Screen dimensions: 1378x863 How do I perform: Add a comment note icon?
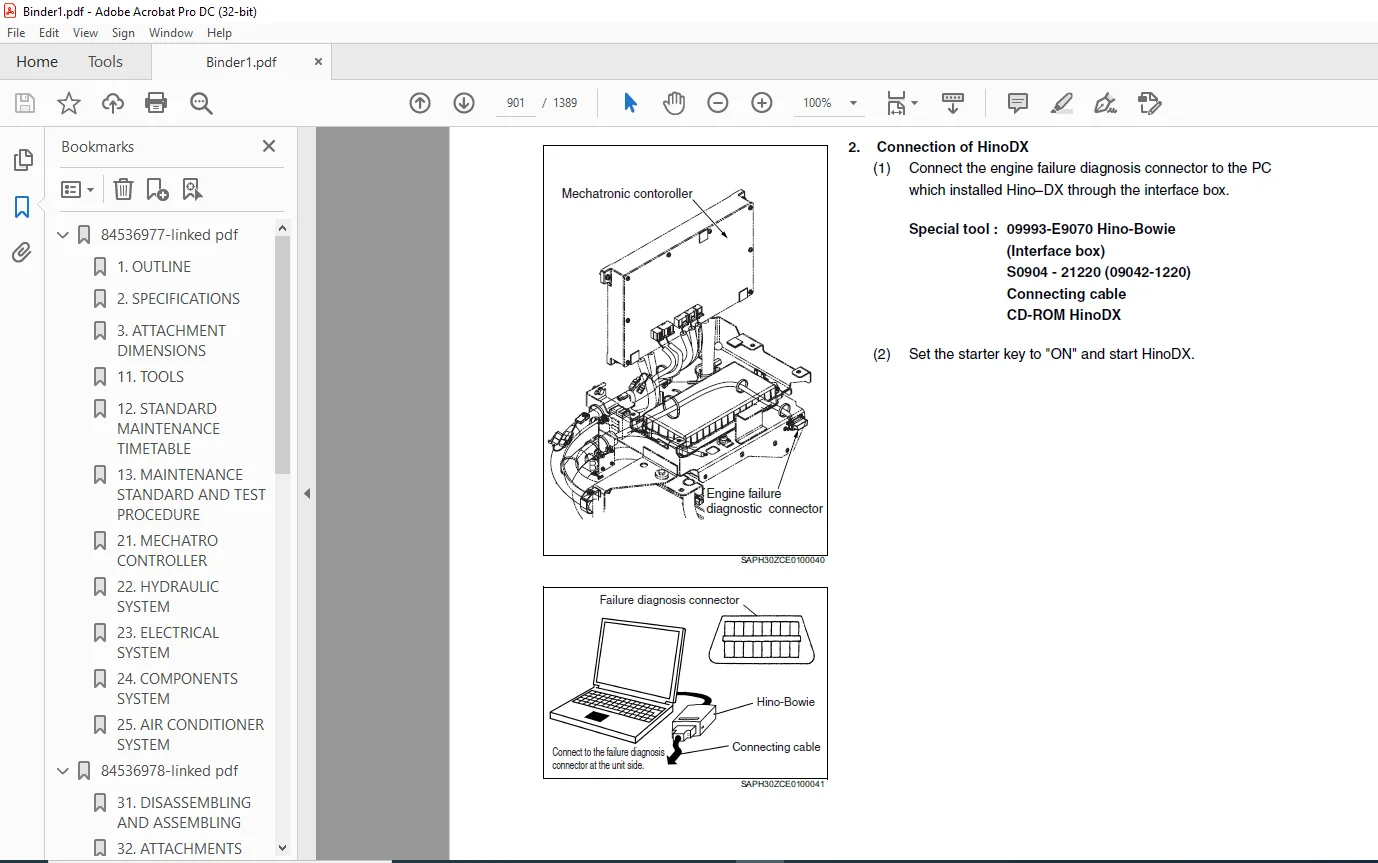click(1018, 103)
